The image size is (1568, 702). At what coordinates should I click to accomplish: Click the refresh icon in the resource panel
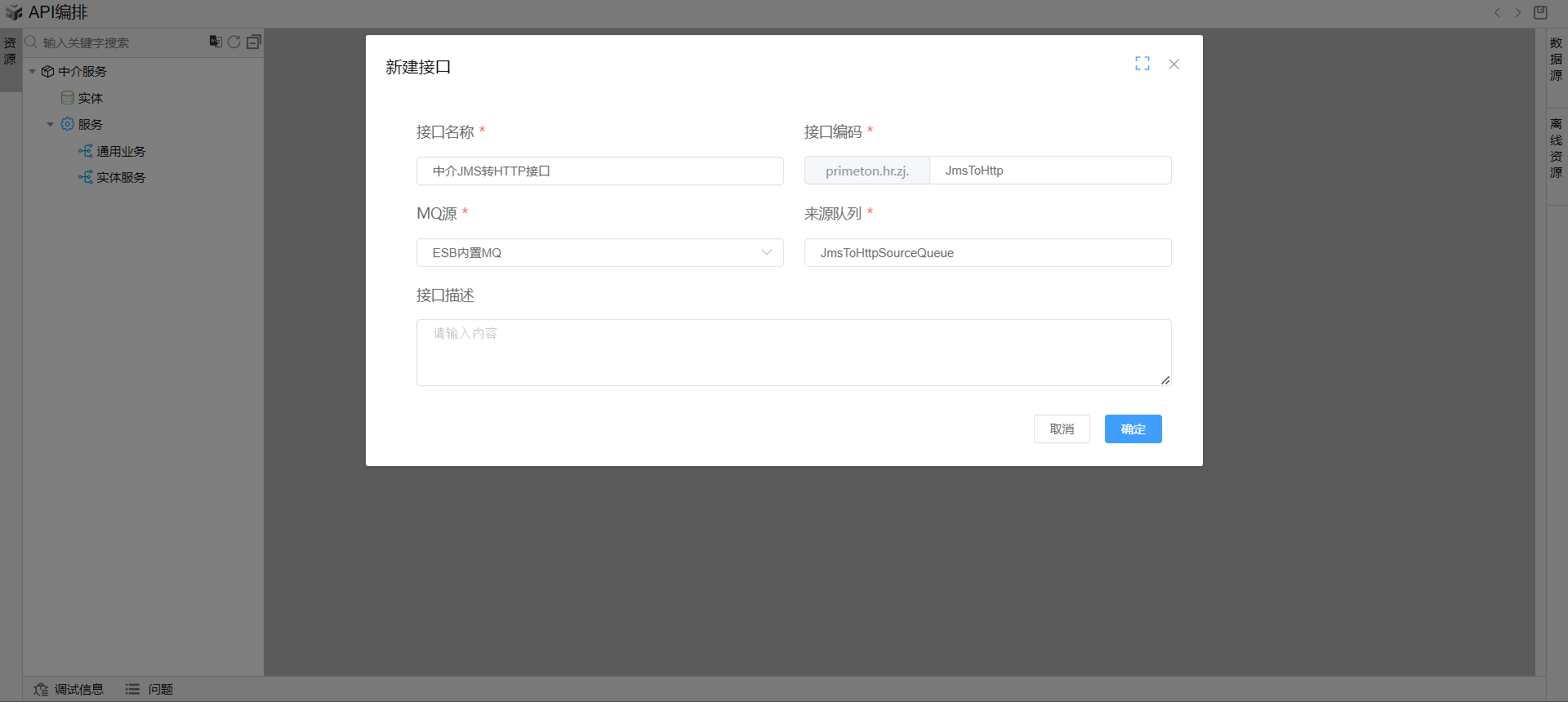pyautogui.click(x=234, y=42)
